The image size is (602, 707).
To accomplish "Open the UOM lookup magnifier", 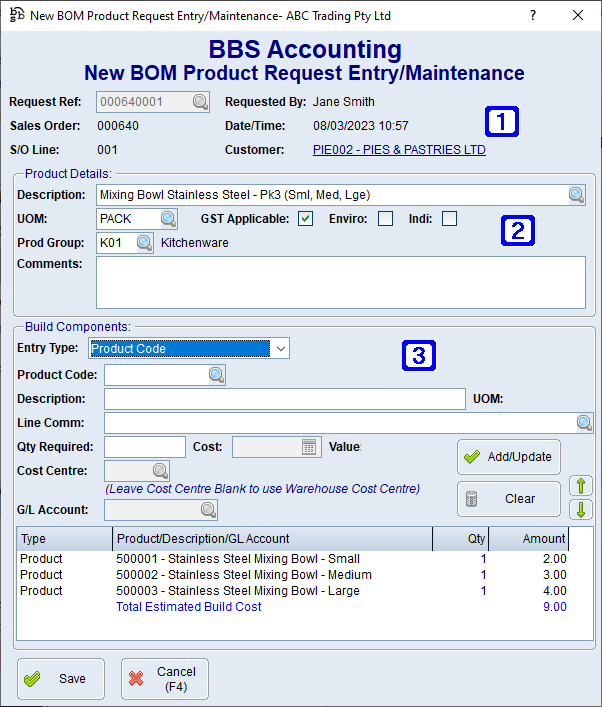I will pyautogui.click(x=168, y=219).
